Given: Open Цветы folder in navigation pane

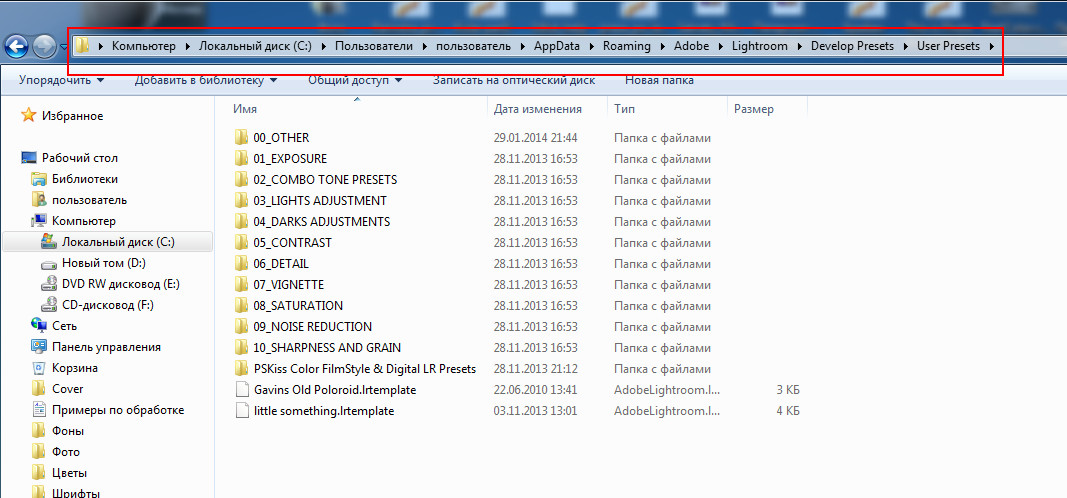Looking at the screenshot, I should pos(69,474).
